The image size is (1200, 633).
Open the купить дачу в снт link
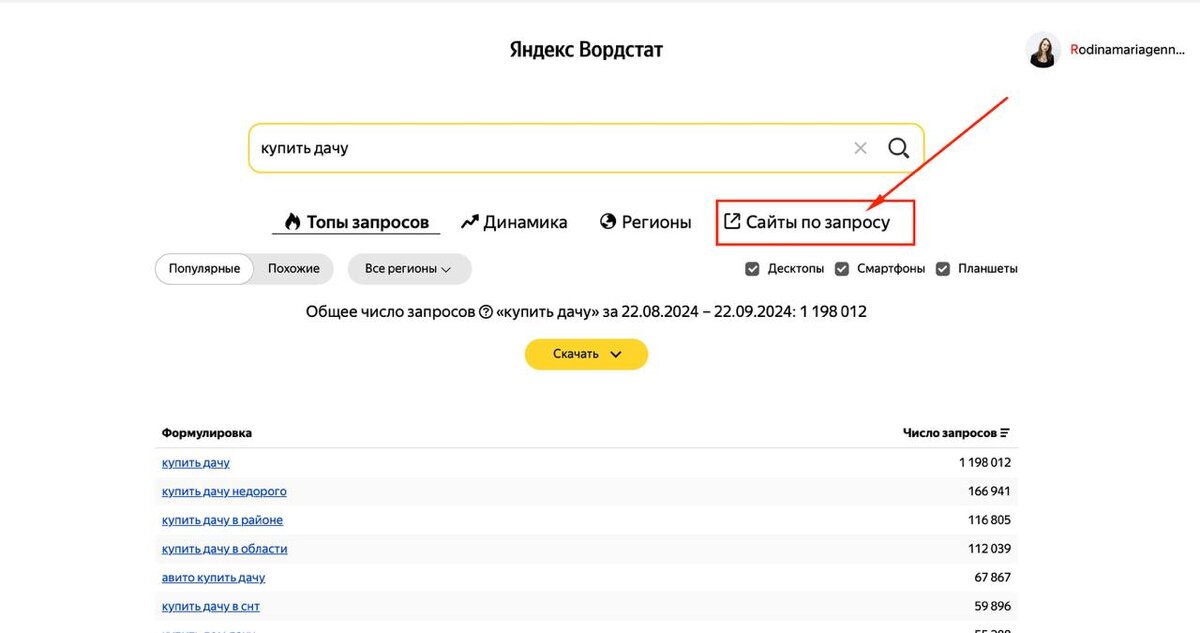tap(211, 607)
